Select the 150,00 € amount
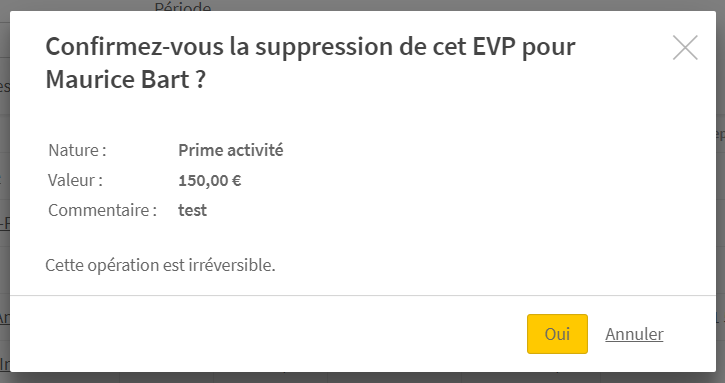This screenshot has height=383, width=725. tap(209, 180)
